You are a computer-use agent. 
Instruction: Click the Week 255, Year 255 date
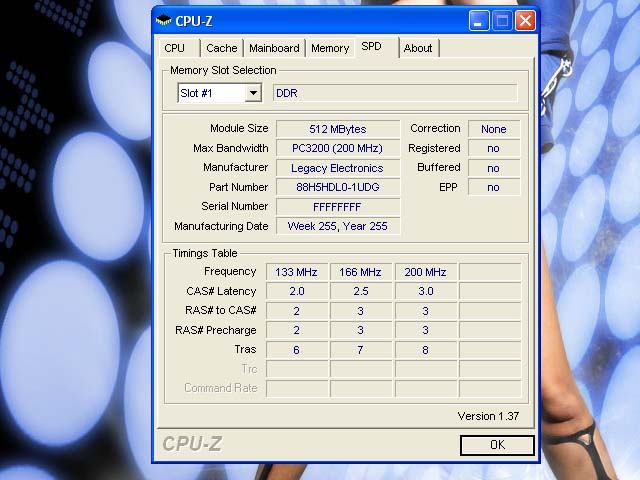(338, 226)
